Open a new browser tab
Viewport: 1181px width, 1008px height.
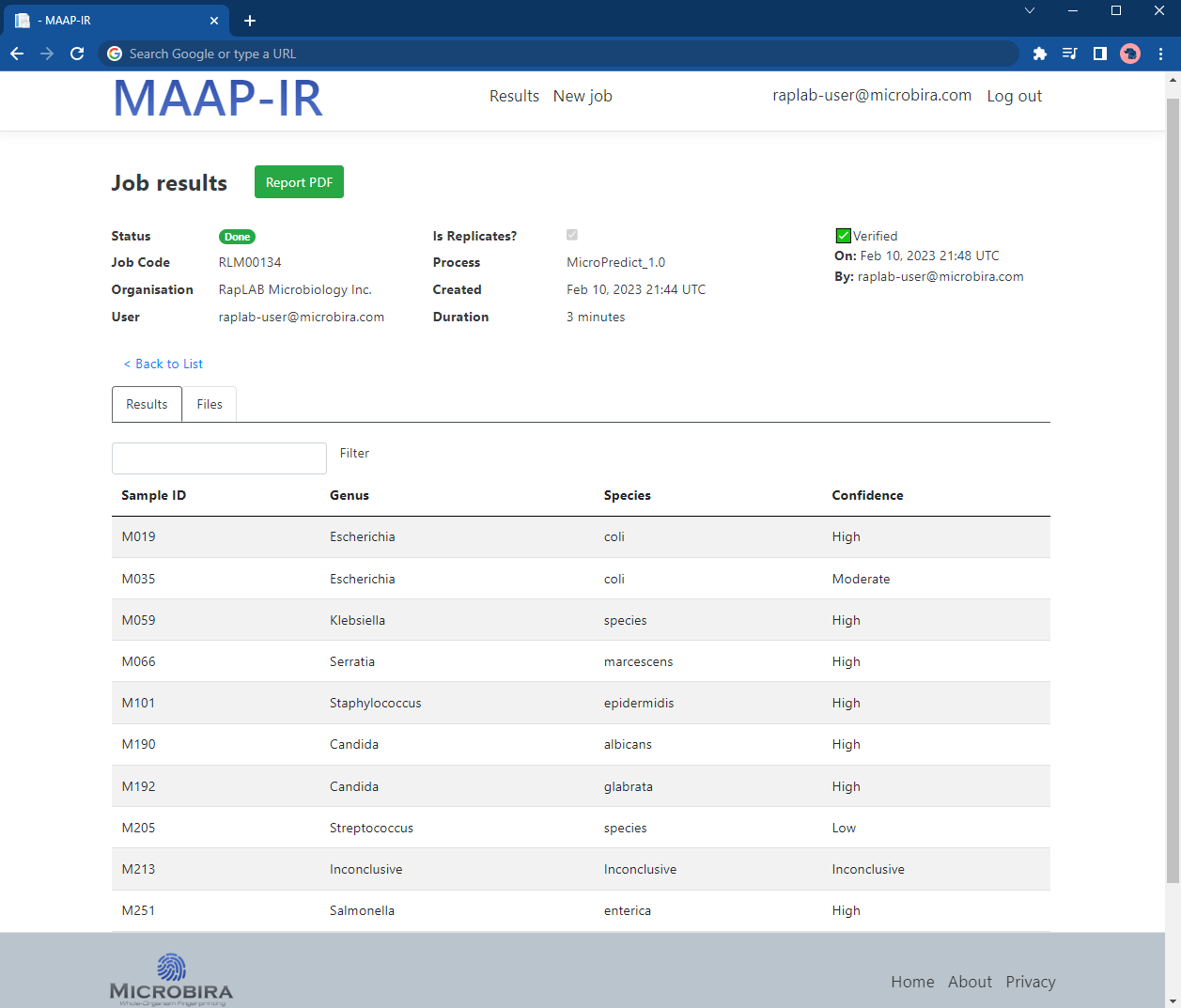coord(250,21)
